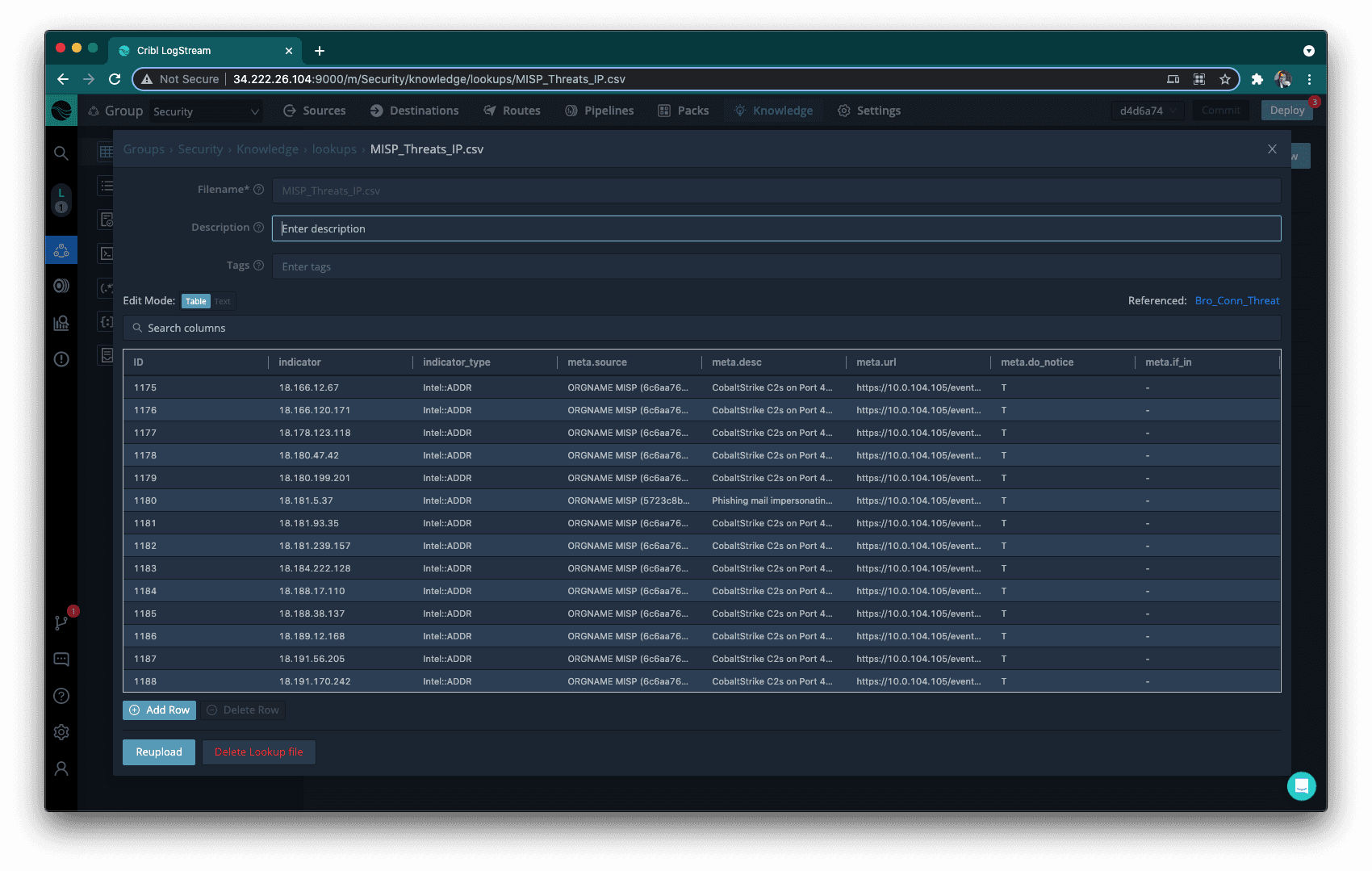Open the d4d6a74 version dropdown

click(x=1147, y=111)
